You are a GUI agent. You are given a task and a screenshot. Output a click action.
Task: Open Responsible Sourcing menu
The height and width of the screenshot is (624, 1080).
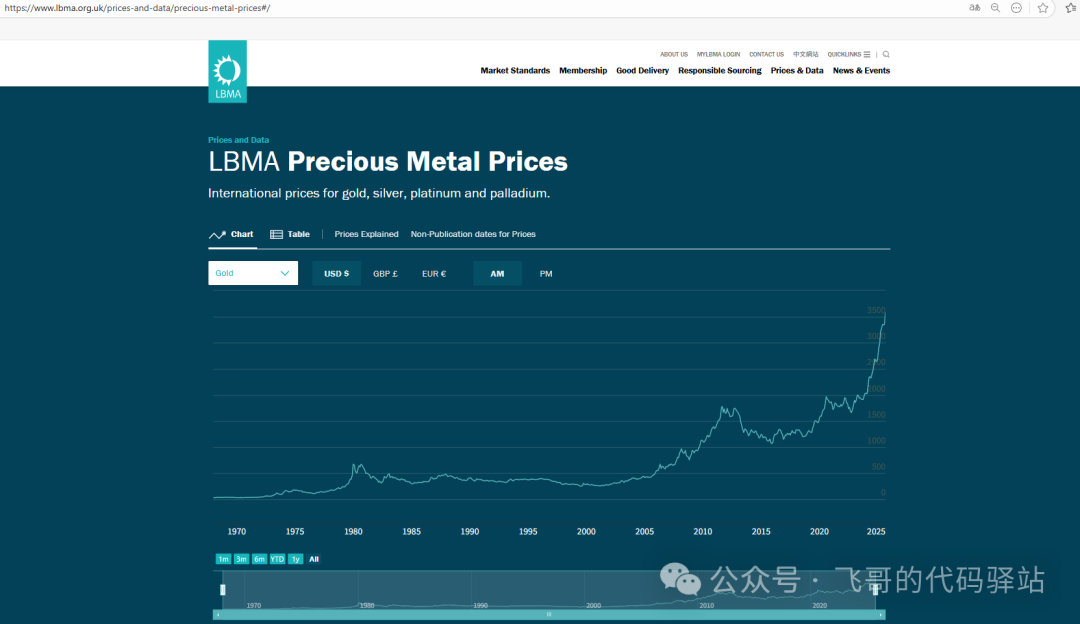[720, 70]
